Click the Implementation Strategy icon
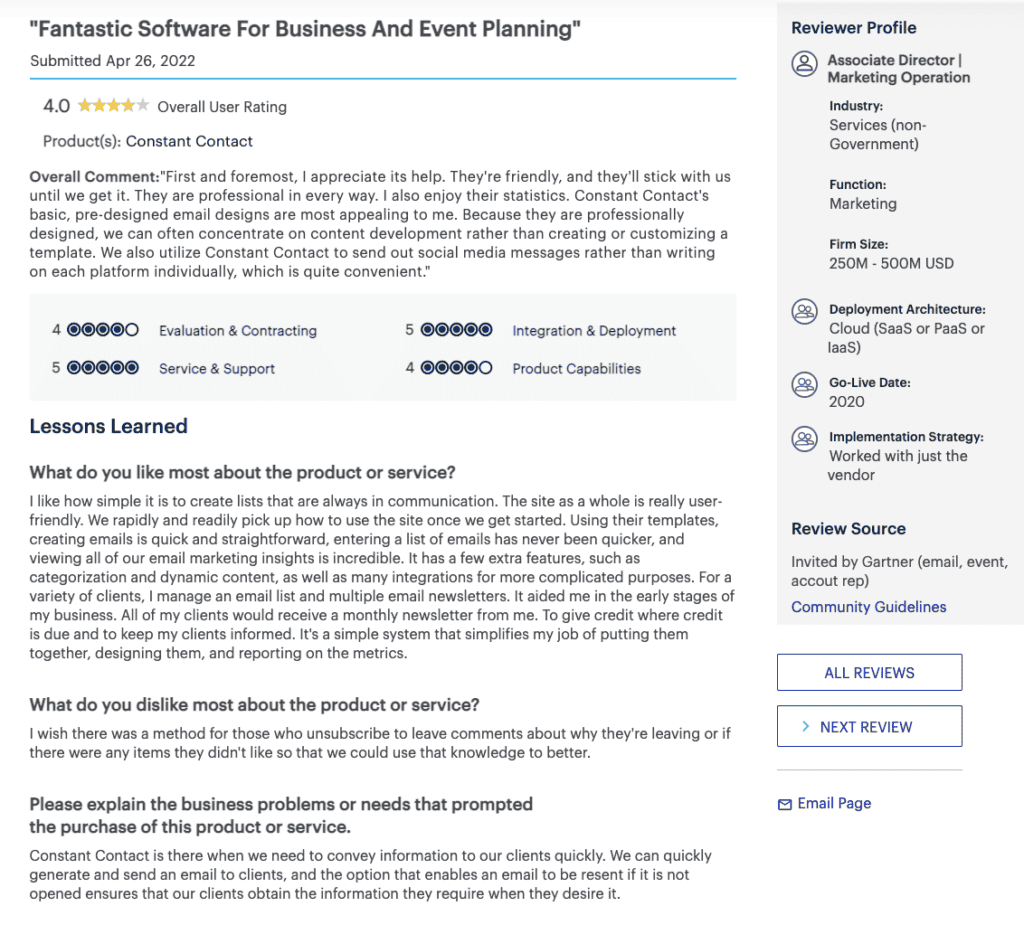1024x944 pixels. point(804,439)
